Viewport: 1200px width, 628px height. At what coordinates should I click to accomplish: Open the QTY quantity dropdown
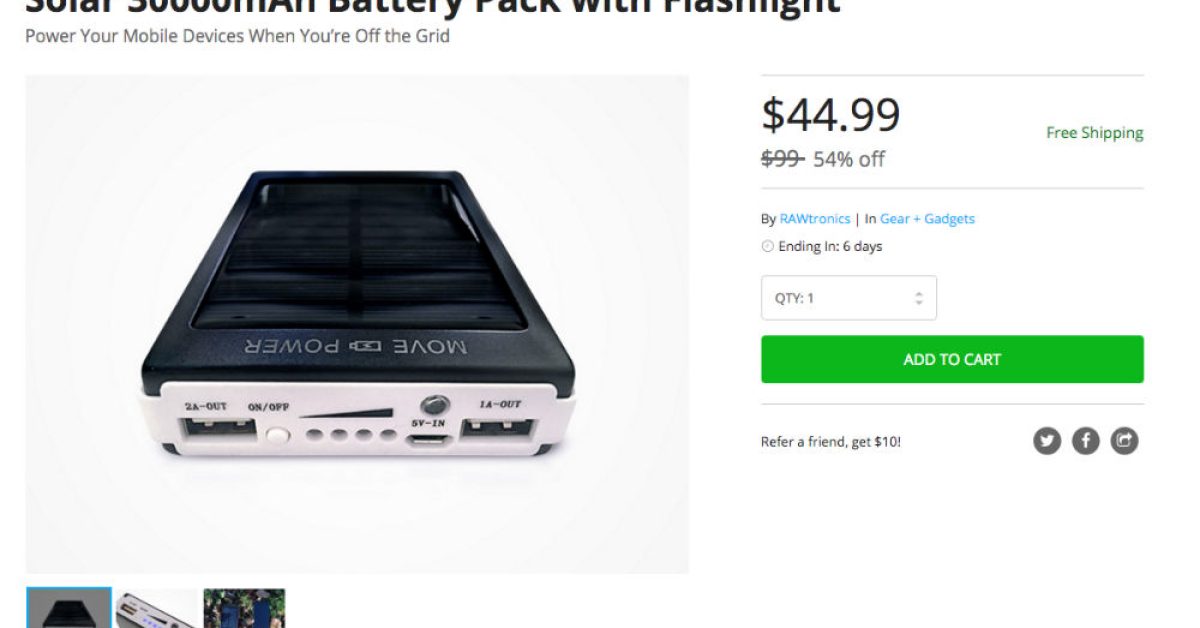click(x=849, y=298)
